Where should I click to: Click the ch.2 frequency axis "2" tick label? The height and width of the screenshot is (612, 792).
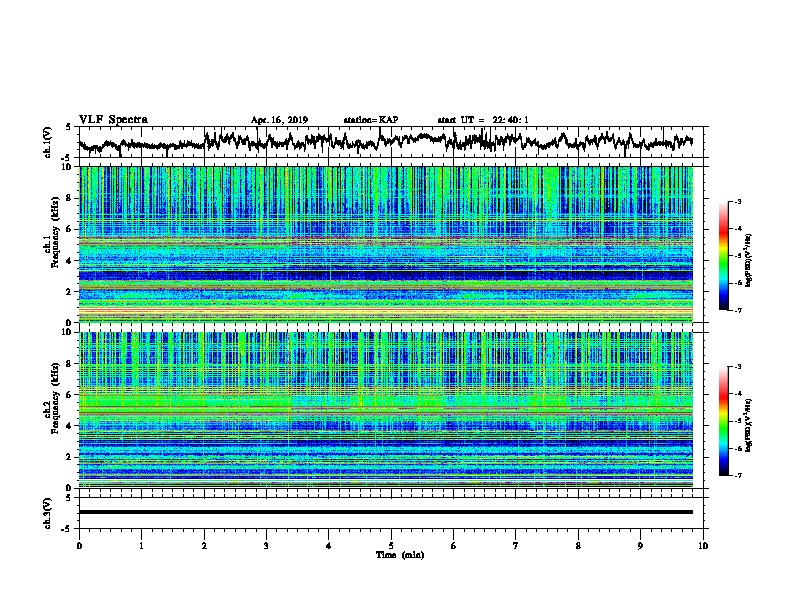point(70,457)
